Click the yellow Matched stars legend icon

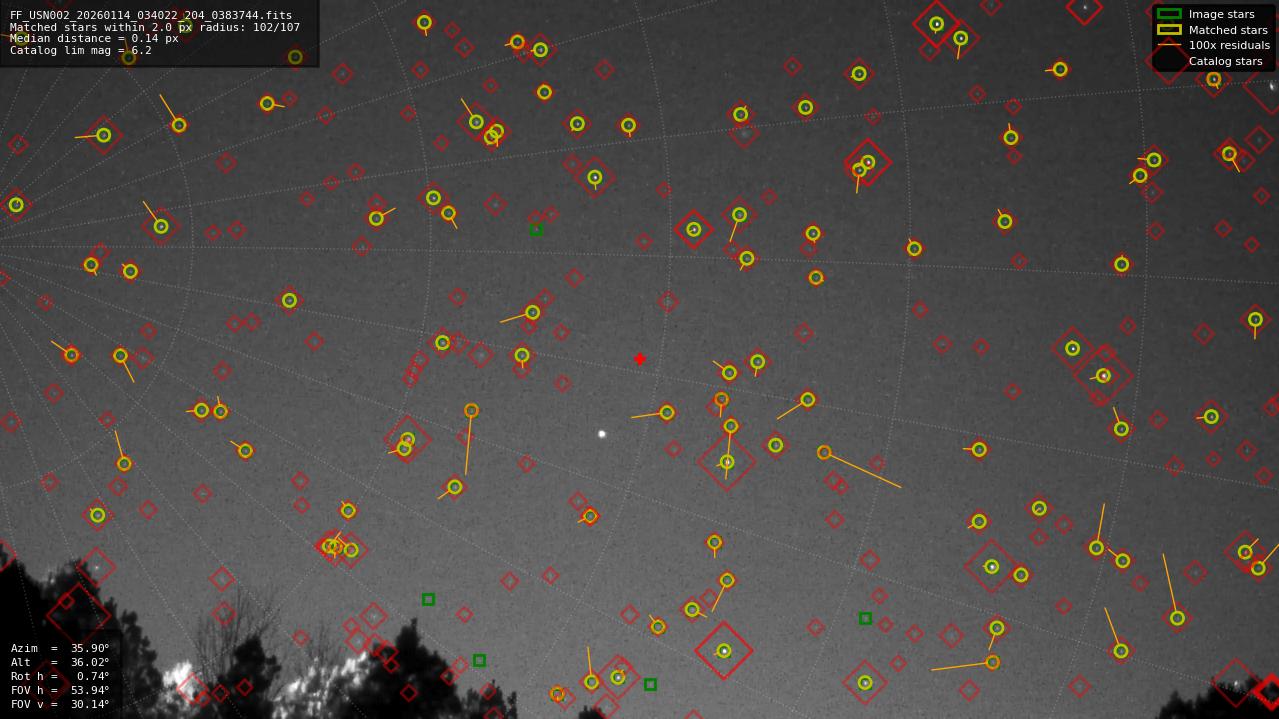click(1169, 30)
